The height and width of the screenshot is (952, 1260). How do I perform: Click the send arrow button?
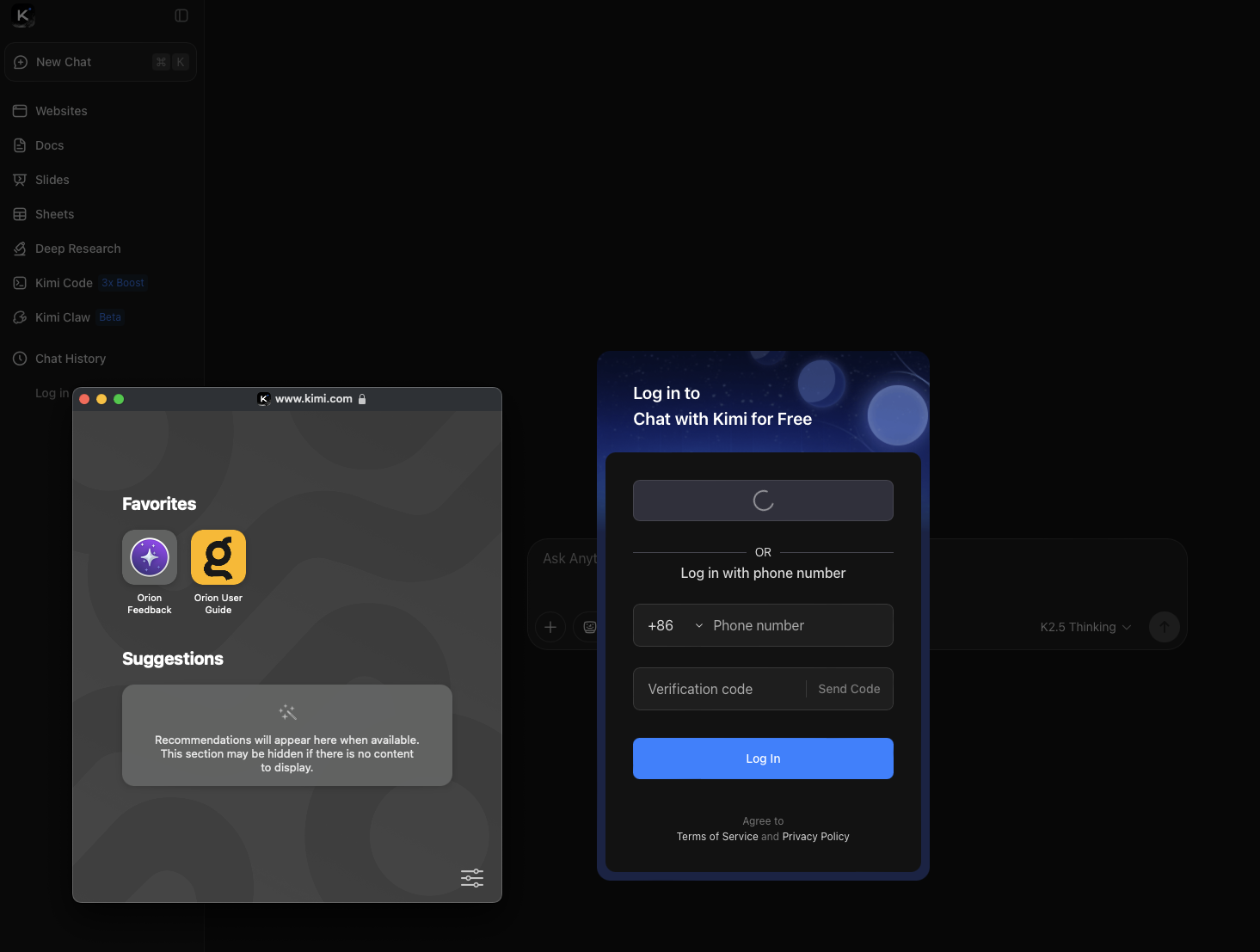[x=1165, y=627]
